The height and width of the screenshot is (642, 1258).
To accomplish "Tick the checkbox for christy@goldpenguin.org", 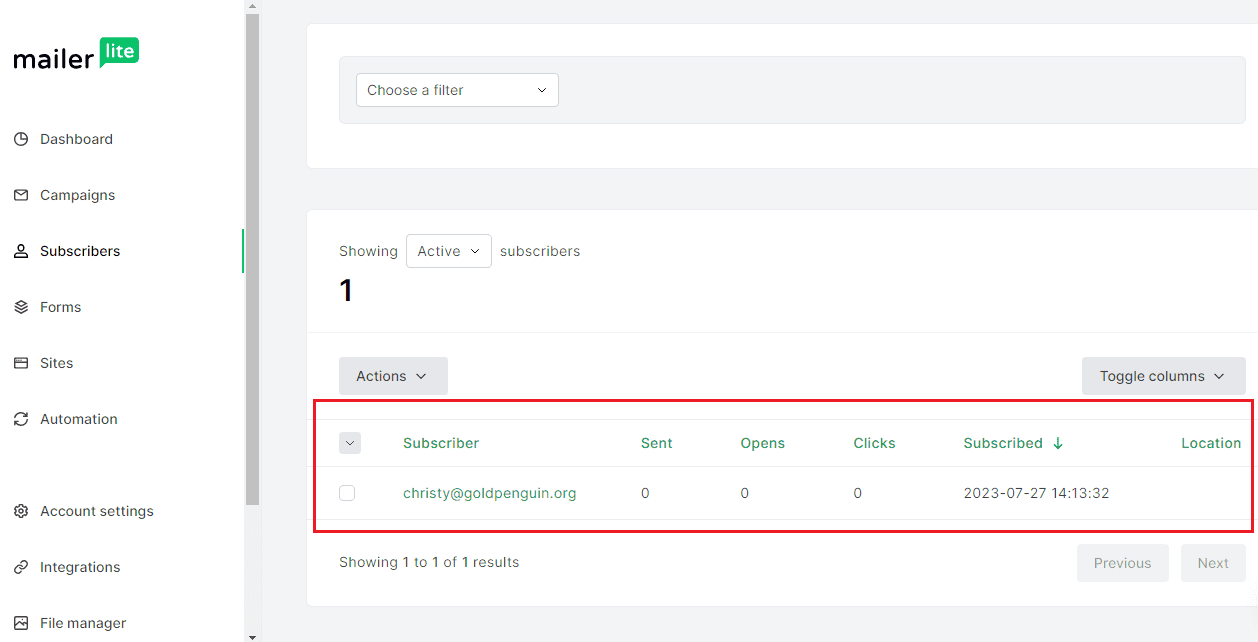I will pyautogui.click(x=347, y=493).
